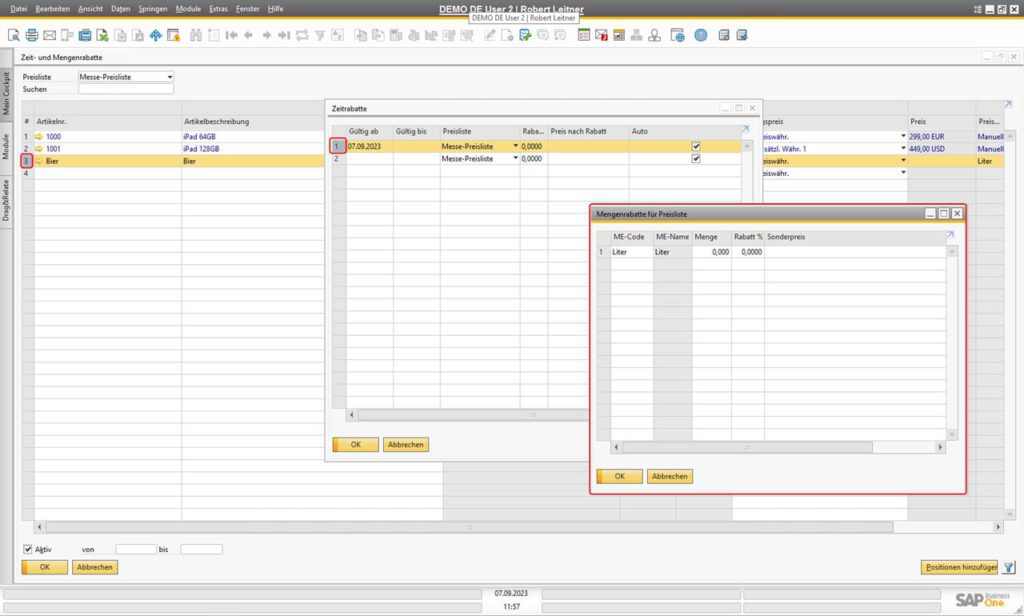Click OK in Mengenrabatte für Preisliste window
The image size is (1024, 616).
(x=619, y=476)
